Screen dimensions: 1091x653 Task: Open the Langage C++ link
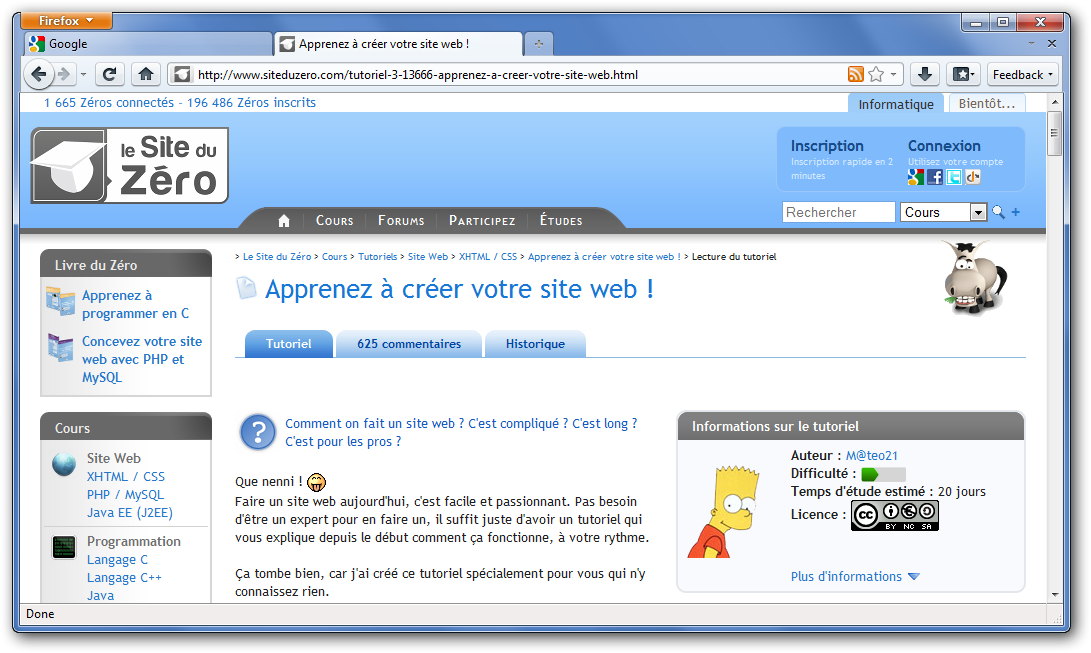(124, 577)
